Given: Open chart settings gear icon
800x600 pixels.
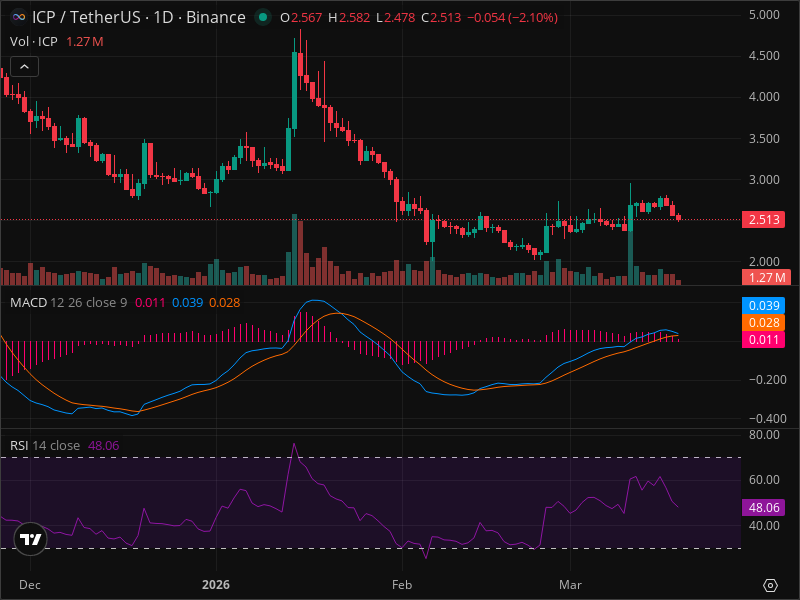Looking at the screenshot, I should pos(770,585).
